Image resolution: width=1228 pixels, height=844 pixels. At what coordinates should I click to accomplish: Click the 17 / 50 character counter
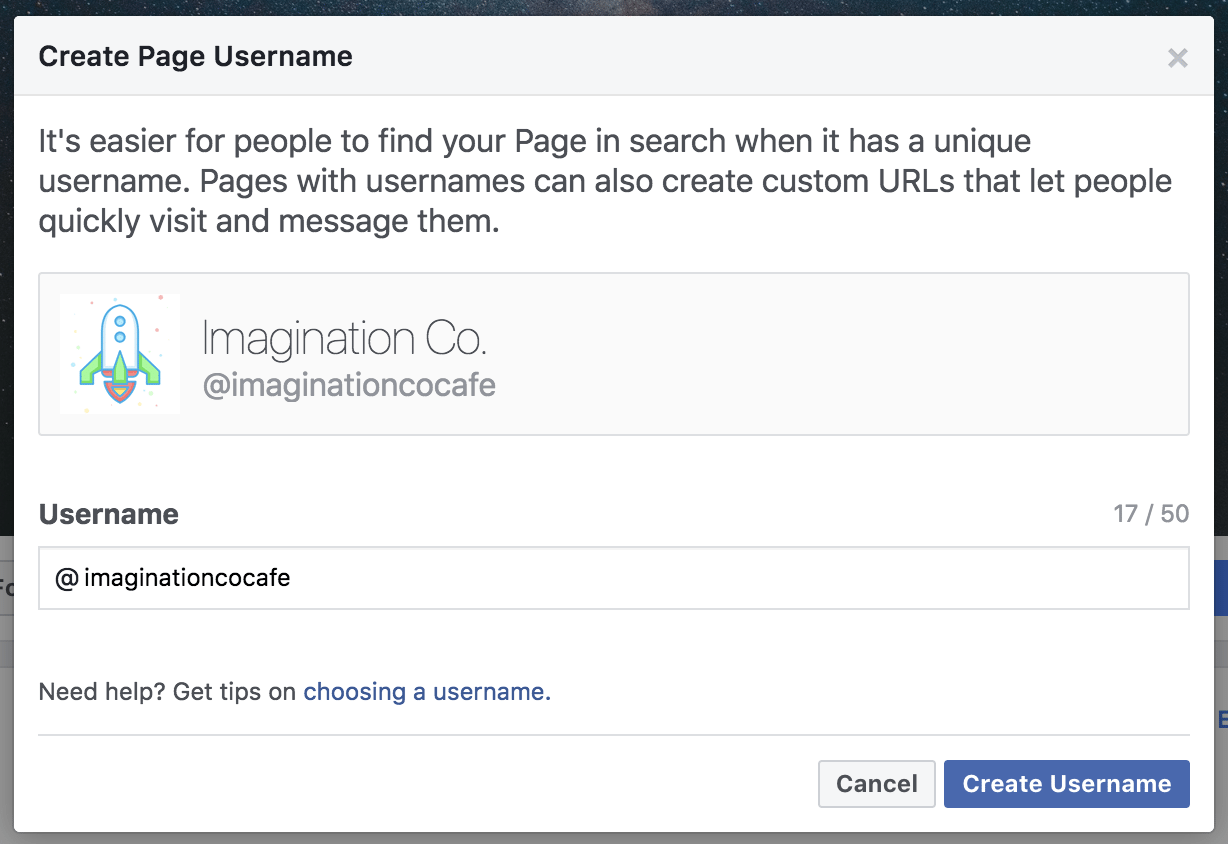(x=1150, y=514)
